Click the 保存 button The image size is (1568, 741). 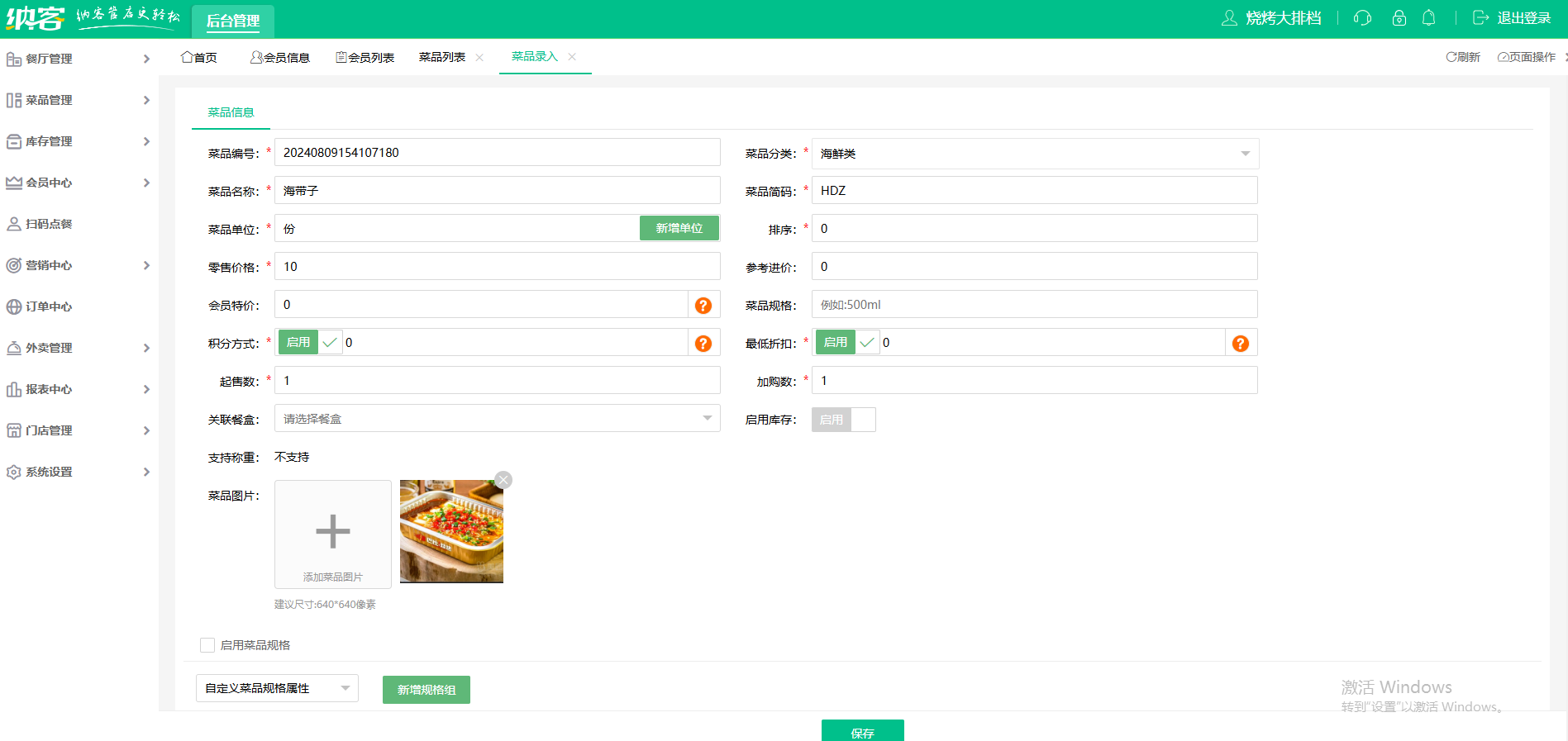(863, 731)
